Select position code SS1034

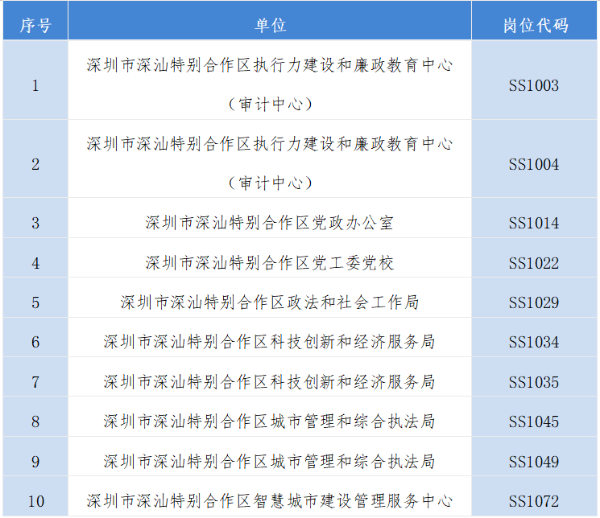pos(534,342)
